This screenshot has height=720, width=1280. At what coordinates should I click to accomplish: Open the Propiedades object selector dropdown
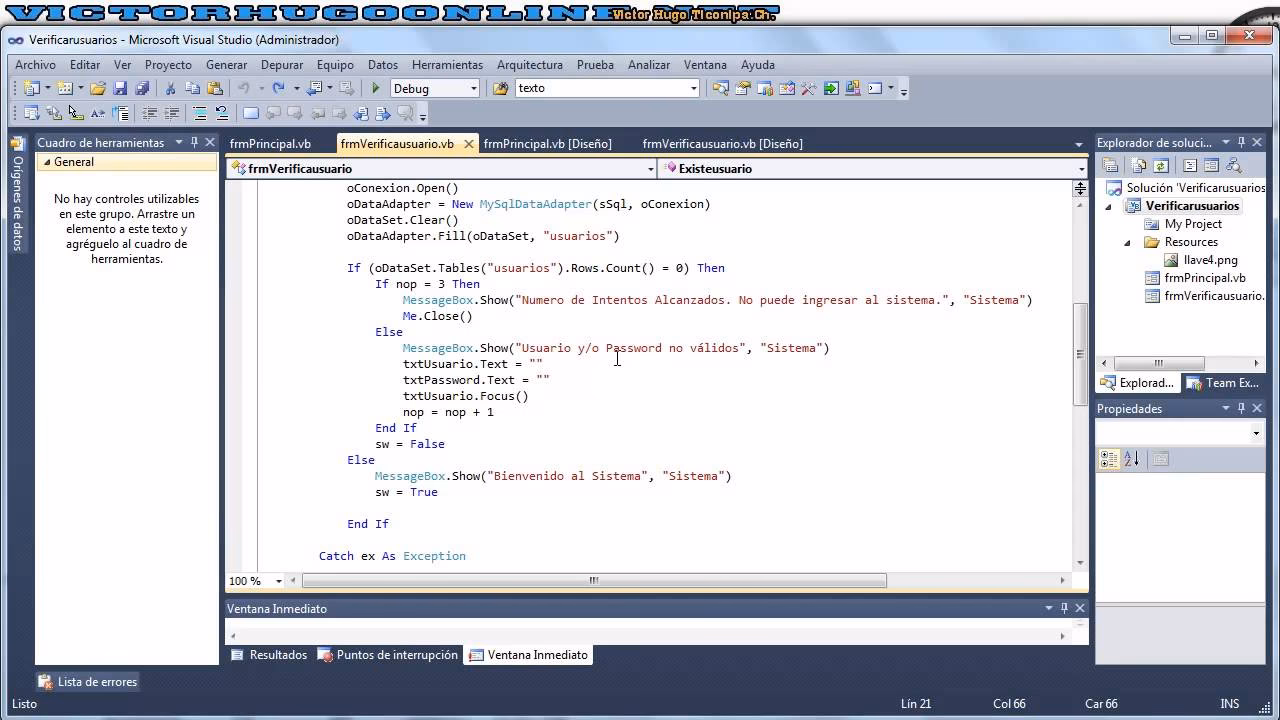coord(1256,433)
